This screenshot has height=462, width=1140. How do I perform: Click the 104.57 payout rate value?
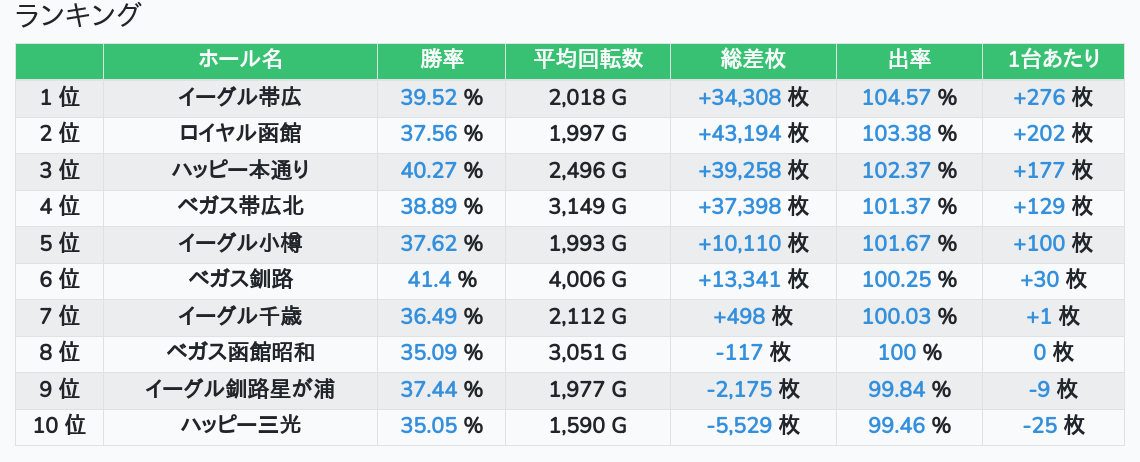coord(896,98)
